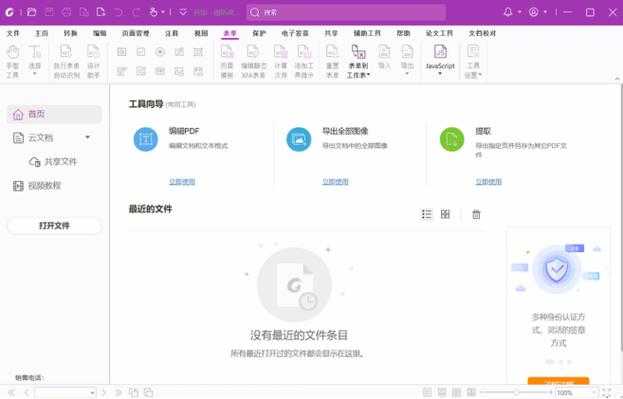Click the 导入 import form data icon
The height and width of the screenshot is (399, 623).
384,52
